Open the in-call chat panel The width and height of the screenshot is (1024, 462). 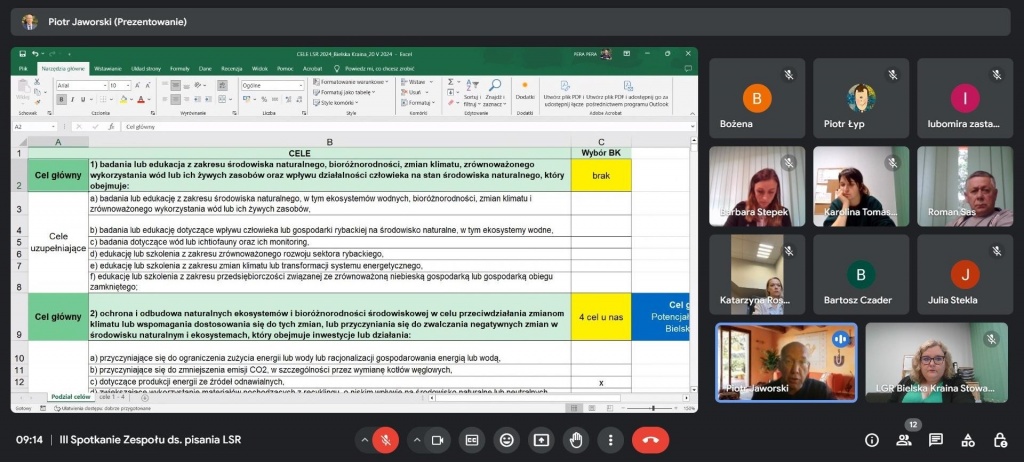tap(936, 440)
